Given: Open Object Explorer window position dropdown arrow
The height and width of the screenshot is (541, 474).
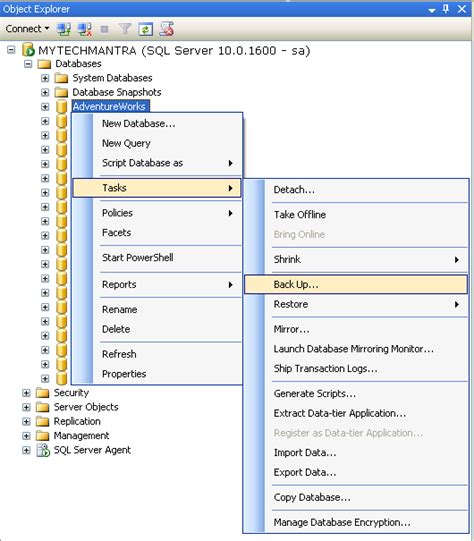Looking at the screenshot, I should (x=432, y=10).
